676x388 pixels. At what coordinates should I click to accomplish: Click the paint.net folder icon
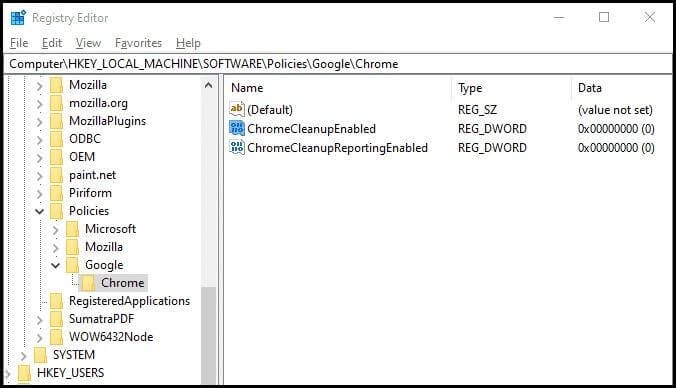point(56,175)
